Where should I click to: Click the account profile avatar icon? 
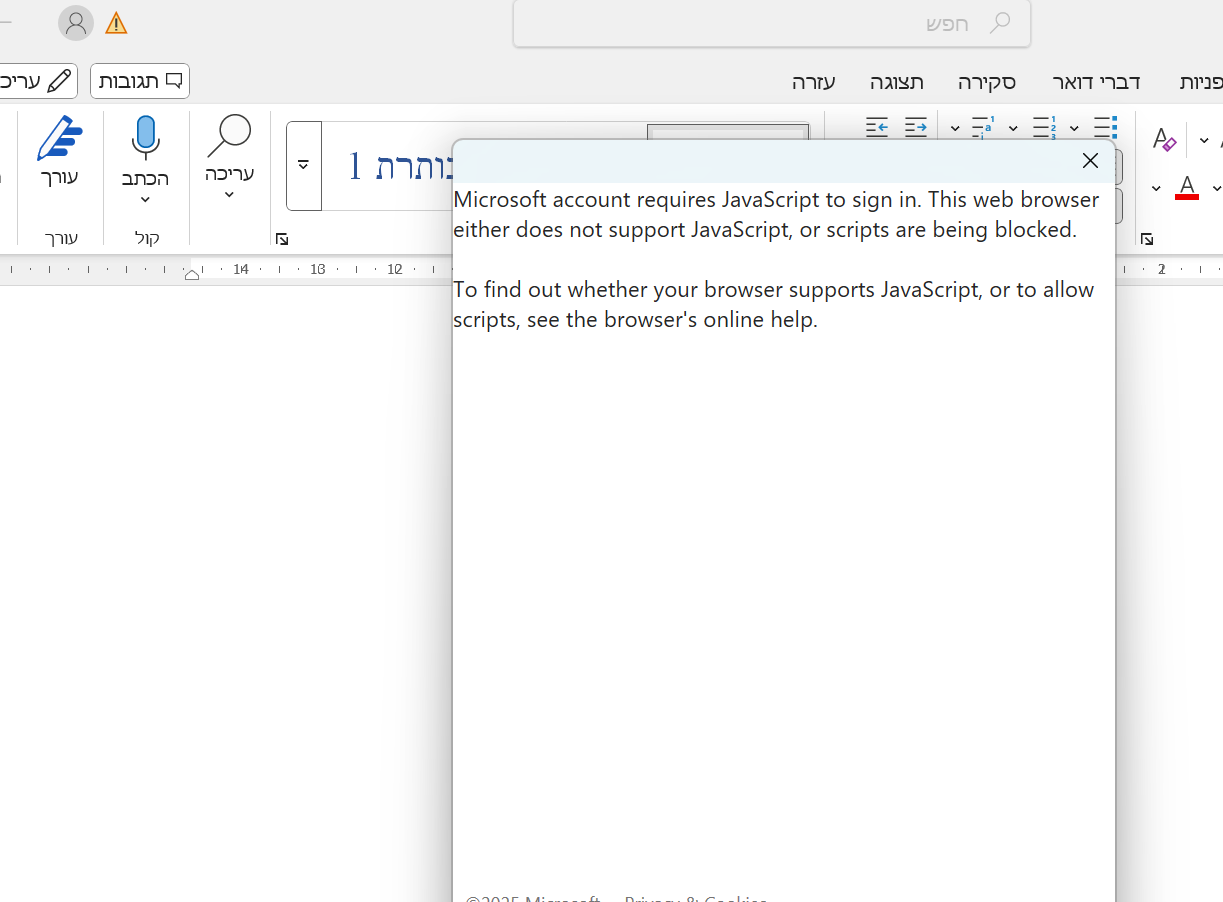(x=76, y=23)
